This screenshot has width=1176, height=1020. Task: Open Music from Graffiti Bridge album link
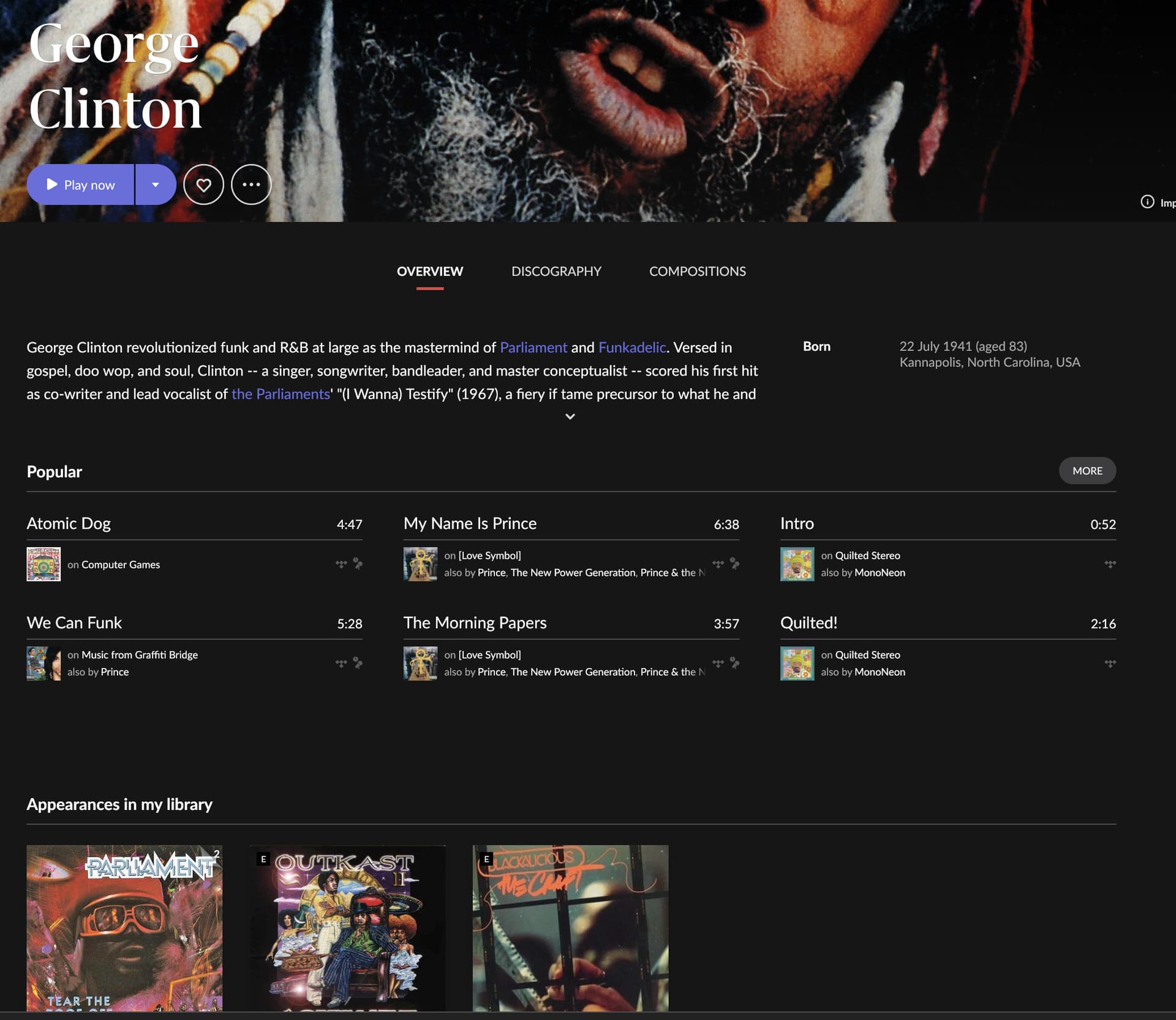click(140, 655)
